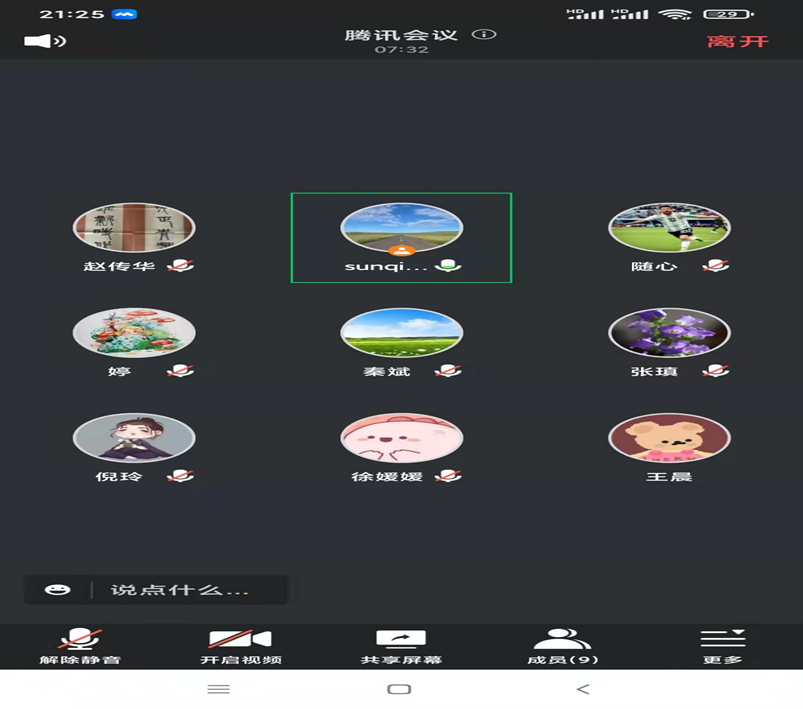The width and height of the screenshot is (803, 709).
Task: Tap the active green mic beside sunqi...
Action: coord(448,266)
